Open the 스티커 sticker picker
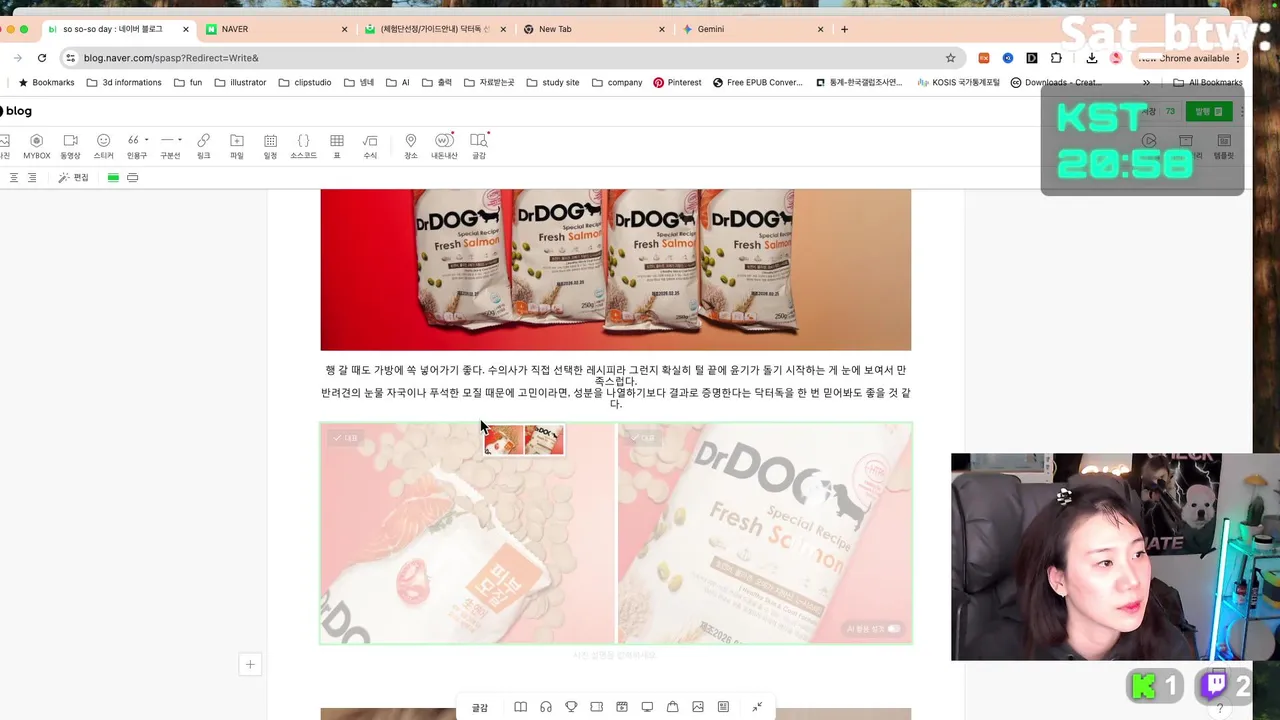The width and height of the screenshot is (1280, 720). click(x=103, y=146)
